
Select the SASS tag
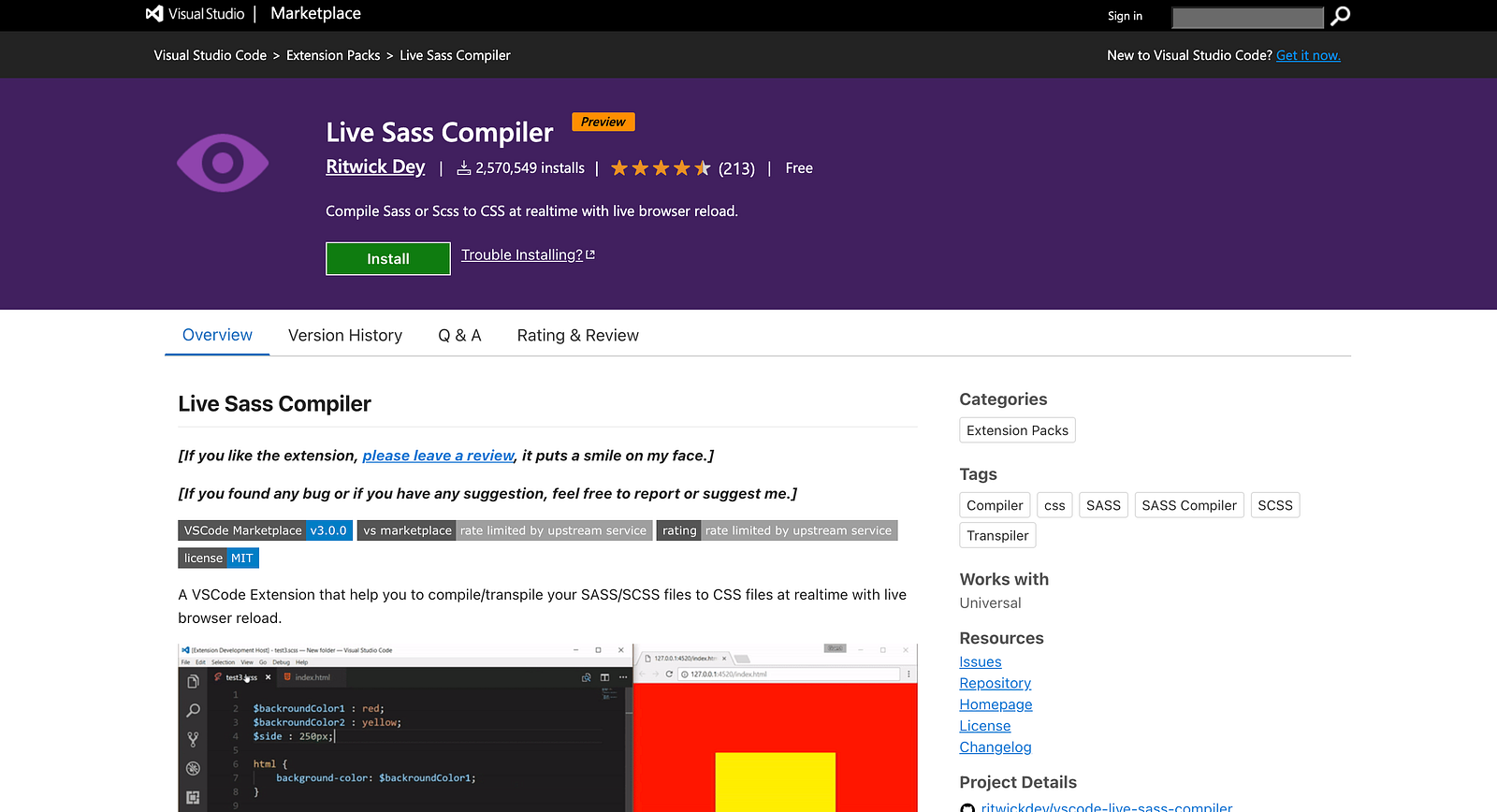[x=1103, y=505]
